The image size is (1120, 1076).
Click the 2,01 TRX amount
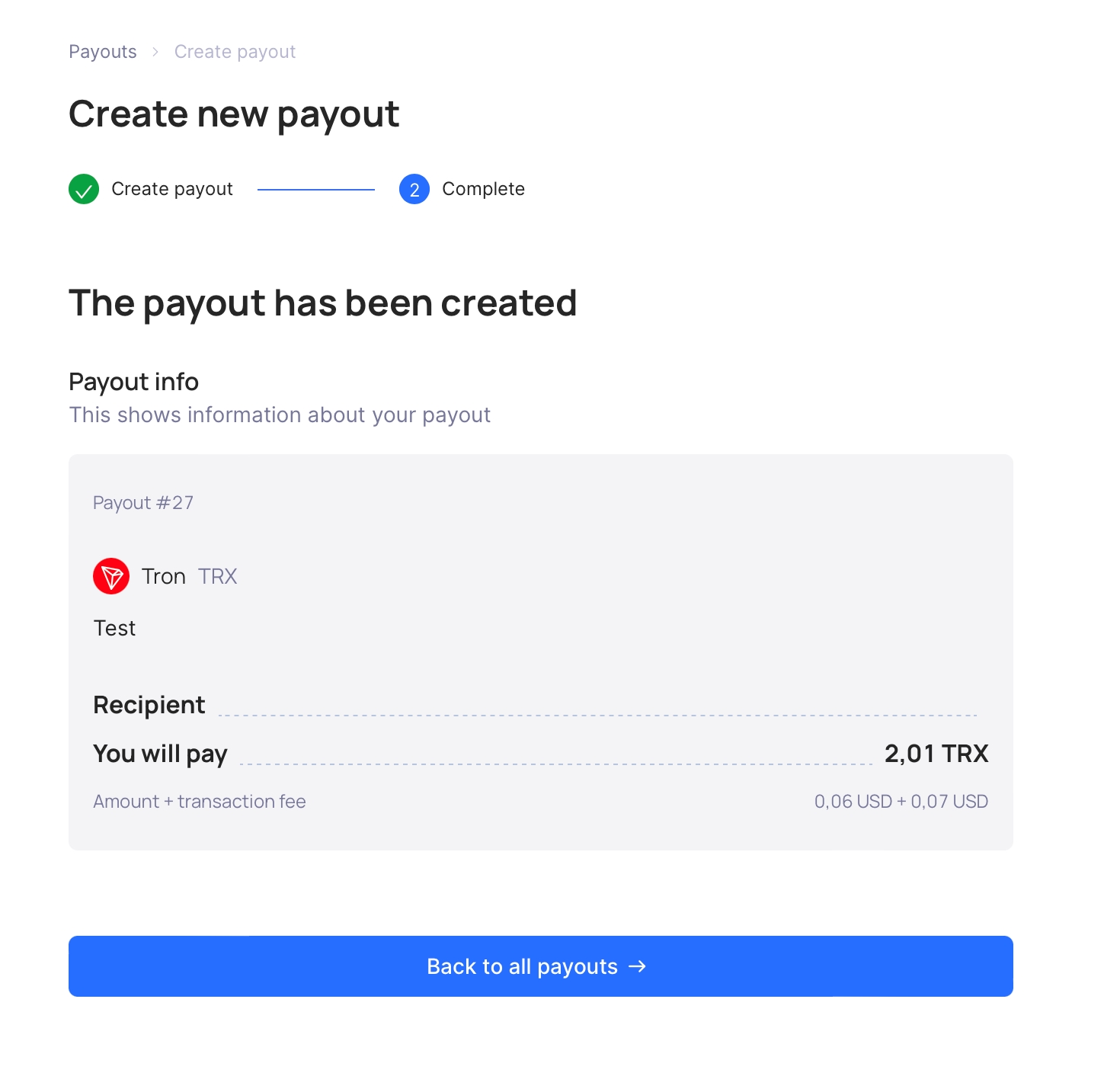click(x=936, y=754)
